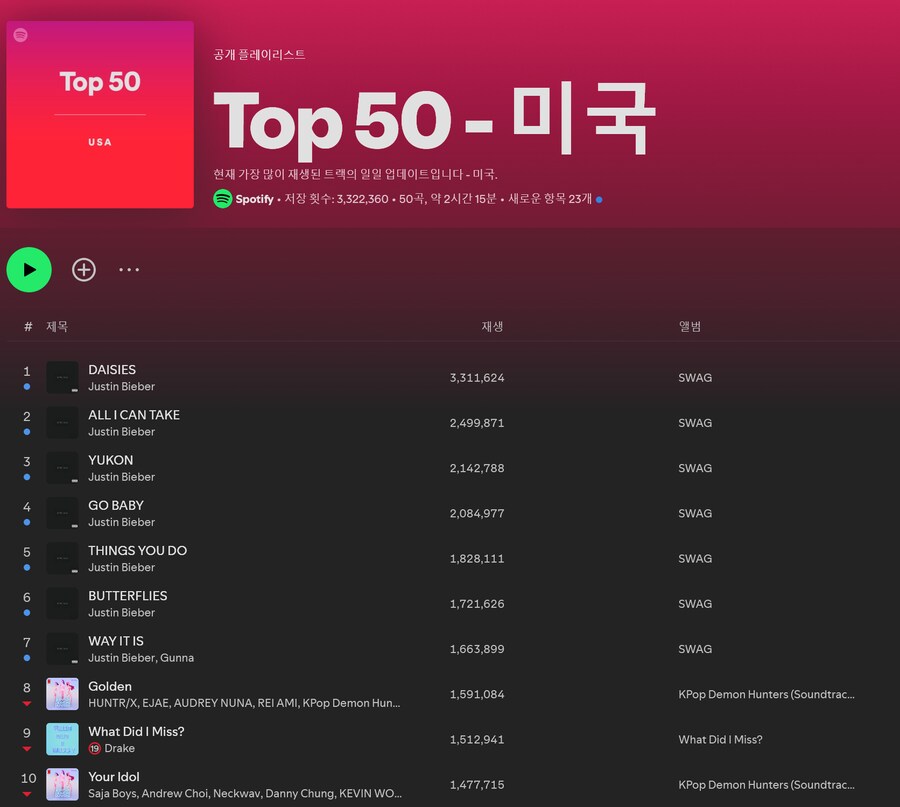Open Gunna artist link under WAY IT IS

click(x=177, y=658)
